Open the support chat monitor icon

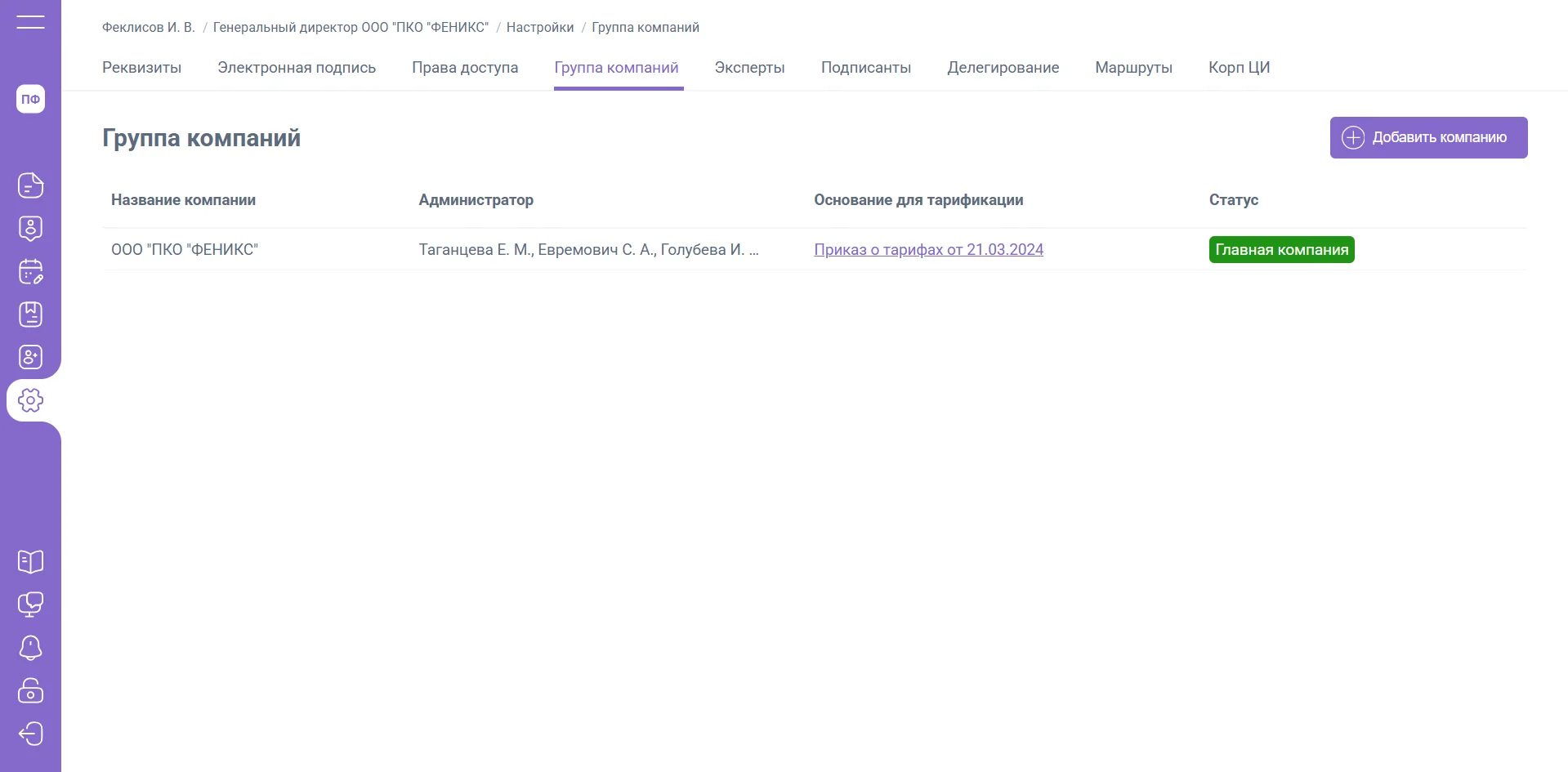click(30, 605)
